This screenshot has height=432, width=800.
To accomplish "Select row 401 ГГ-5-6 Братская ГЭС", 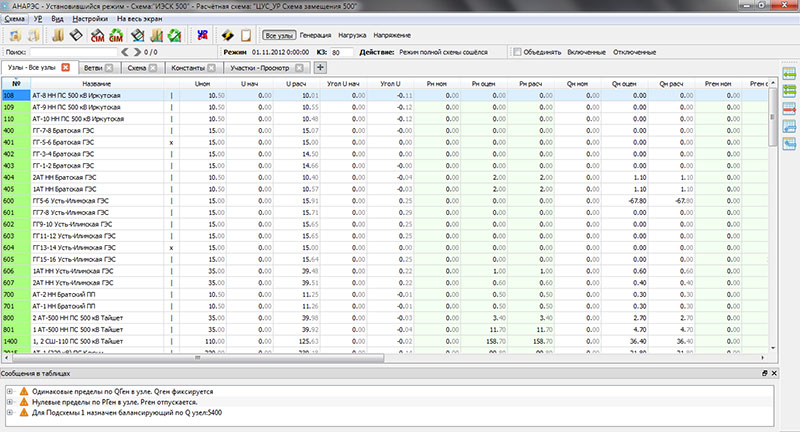I will tap(385, 142).
